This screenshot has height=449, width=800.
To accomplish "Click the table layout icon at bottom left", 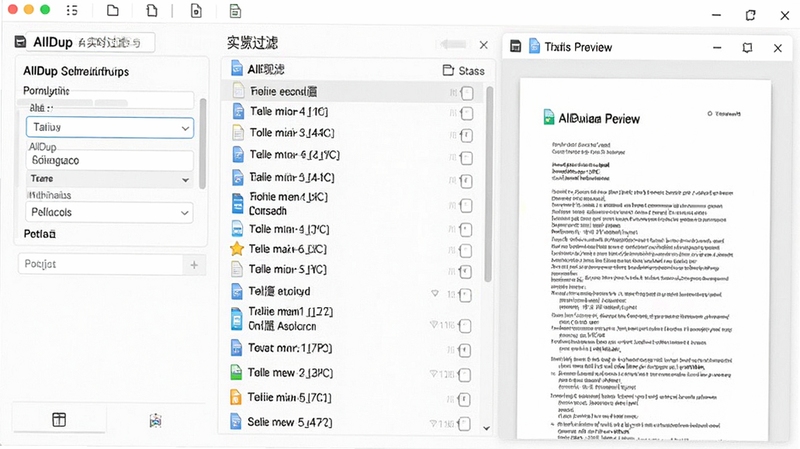I will coord(59,419).
